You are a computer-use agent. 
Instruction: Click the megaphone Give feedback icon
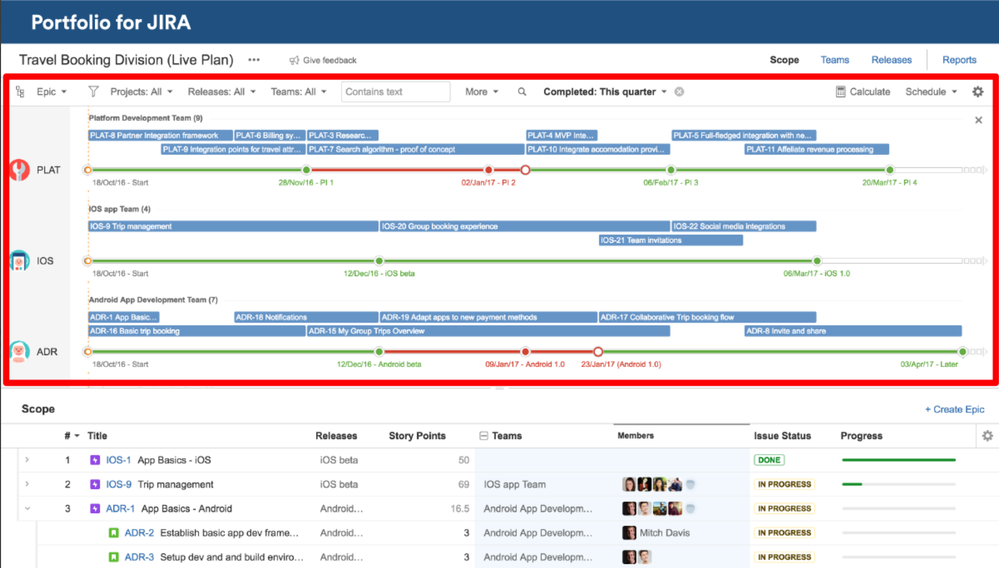point(294,60)
